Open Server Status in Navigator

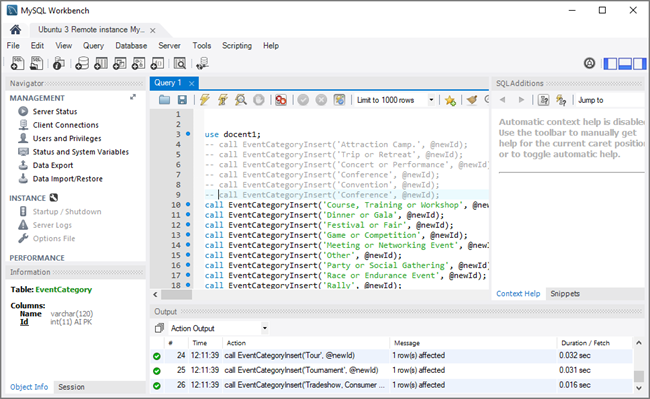55,111
